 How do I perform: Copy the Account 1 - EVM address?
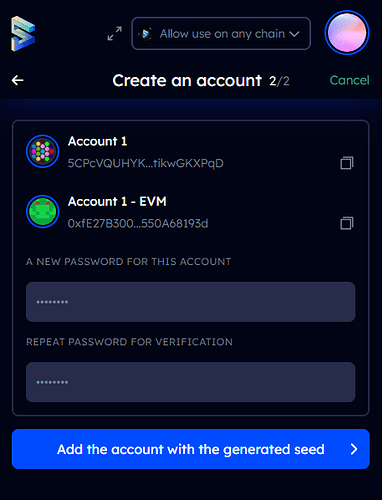tap(347, 223)
